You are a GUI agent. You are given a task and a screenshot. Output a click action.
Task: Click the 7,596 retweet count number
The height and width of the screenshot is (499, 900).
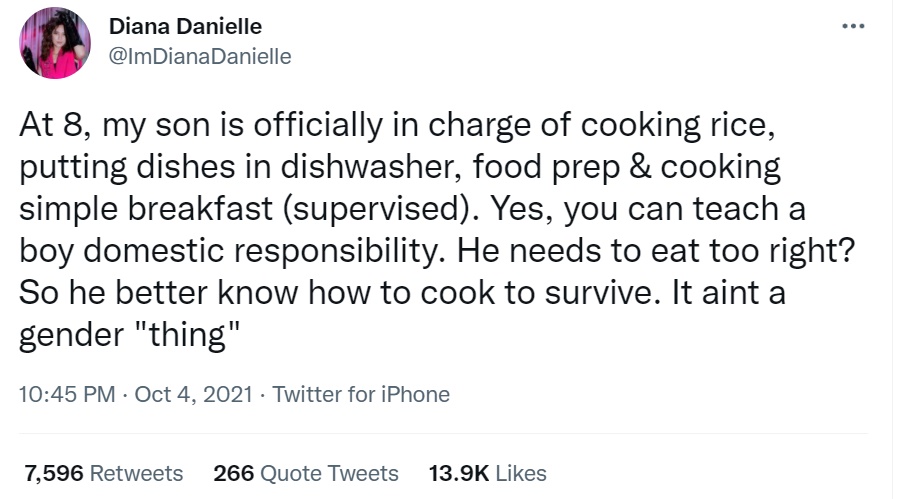coord(54,473)
